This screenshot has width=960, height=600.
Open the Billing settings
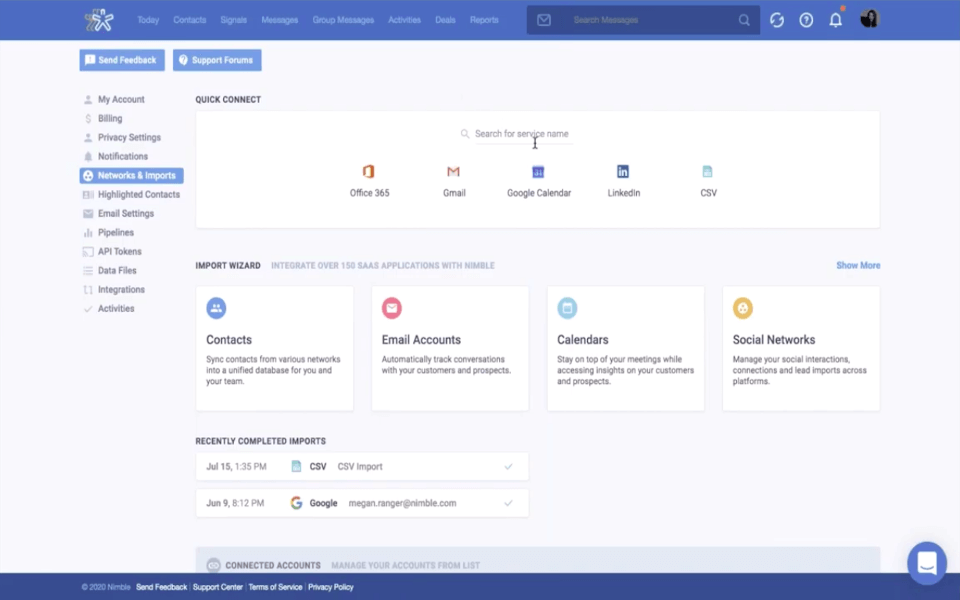[110, 118]
